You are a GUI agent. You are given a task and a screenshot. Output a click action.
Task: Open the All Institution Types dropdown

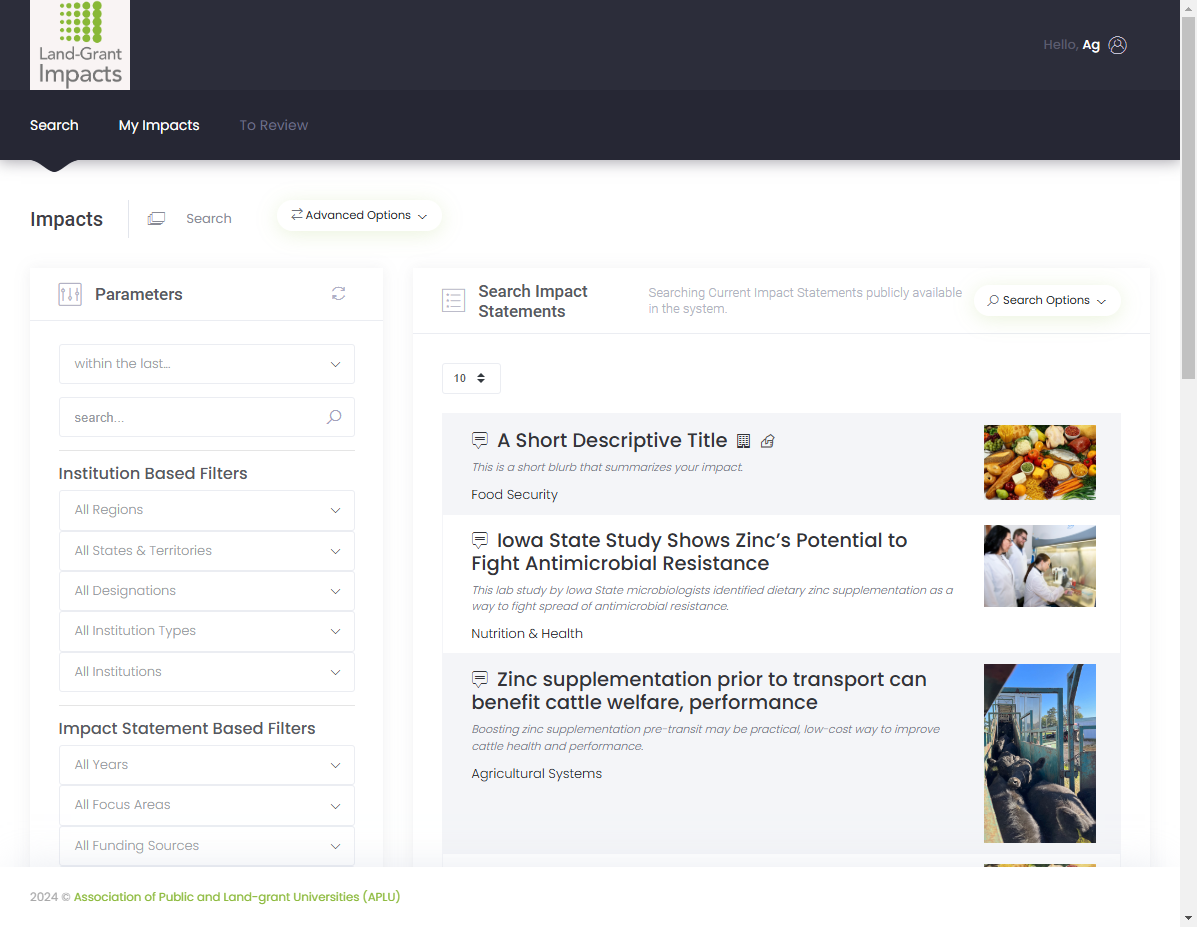coord(207,631)
